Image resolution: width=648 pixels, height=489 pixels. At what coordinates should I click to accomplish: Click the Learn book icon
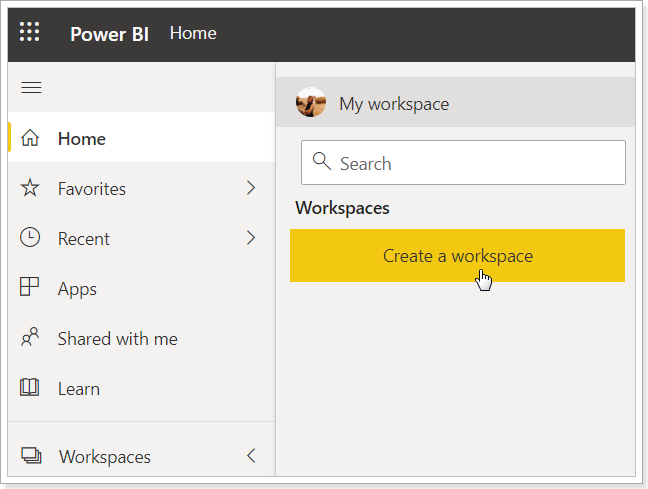(29, 388)
